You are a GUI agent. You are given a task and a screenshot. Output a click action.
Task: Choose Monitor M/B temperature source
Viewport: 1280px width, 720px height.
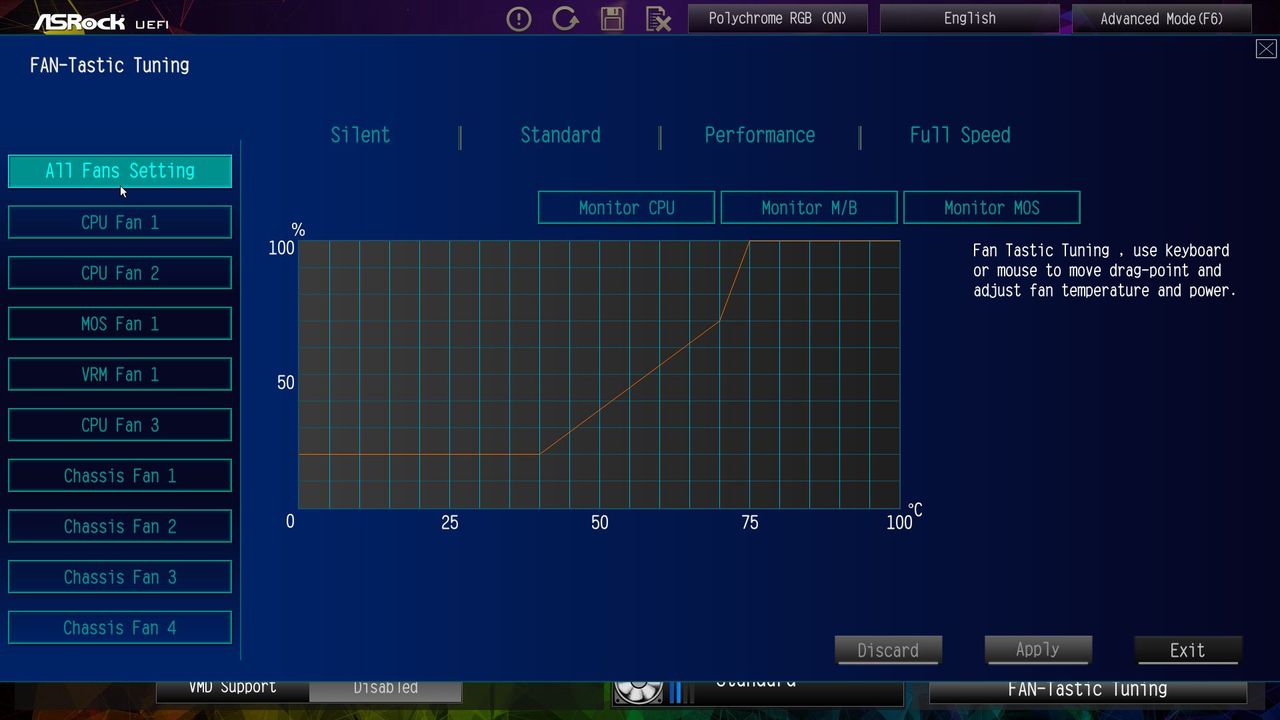(809, 208)
